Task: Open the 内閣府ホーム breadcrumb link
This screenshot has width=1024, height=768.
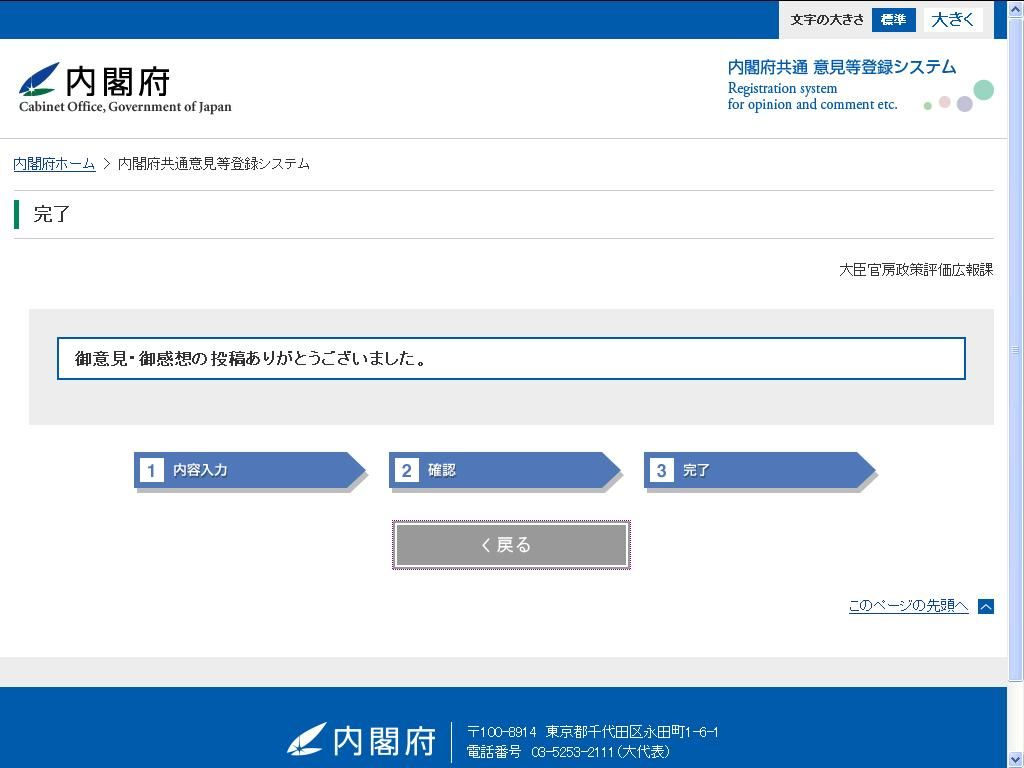Action: [54, 164]
